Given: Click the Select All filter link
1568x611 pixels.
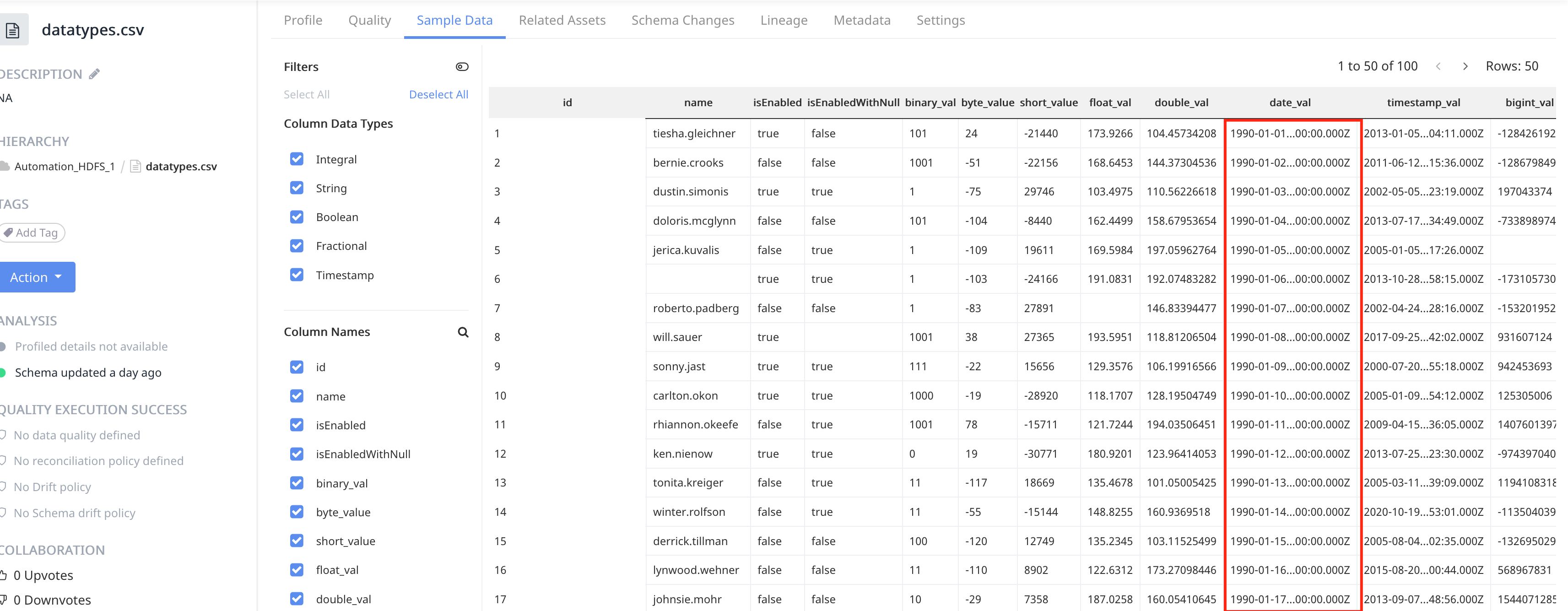Looking at the screenshot, I should point(306,94).
